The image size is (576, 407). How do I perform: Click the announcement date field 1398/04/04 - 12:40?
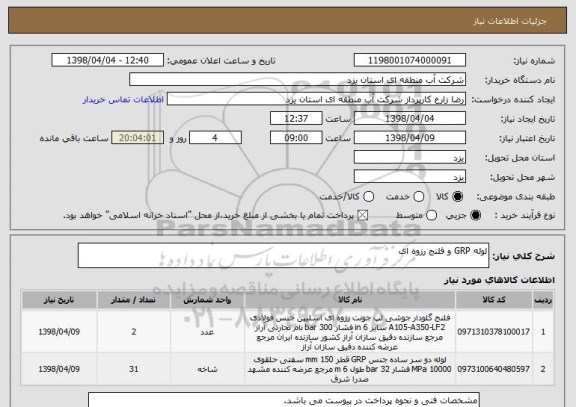108,60
